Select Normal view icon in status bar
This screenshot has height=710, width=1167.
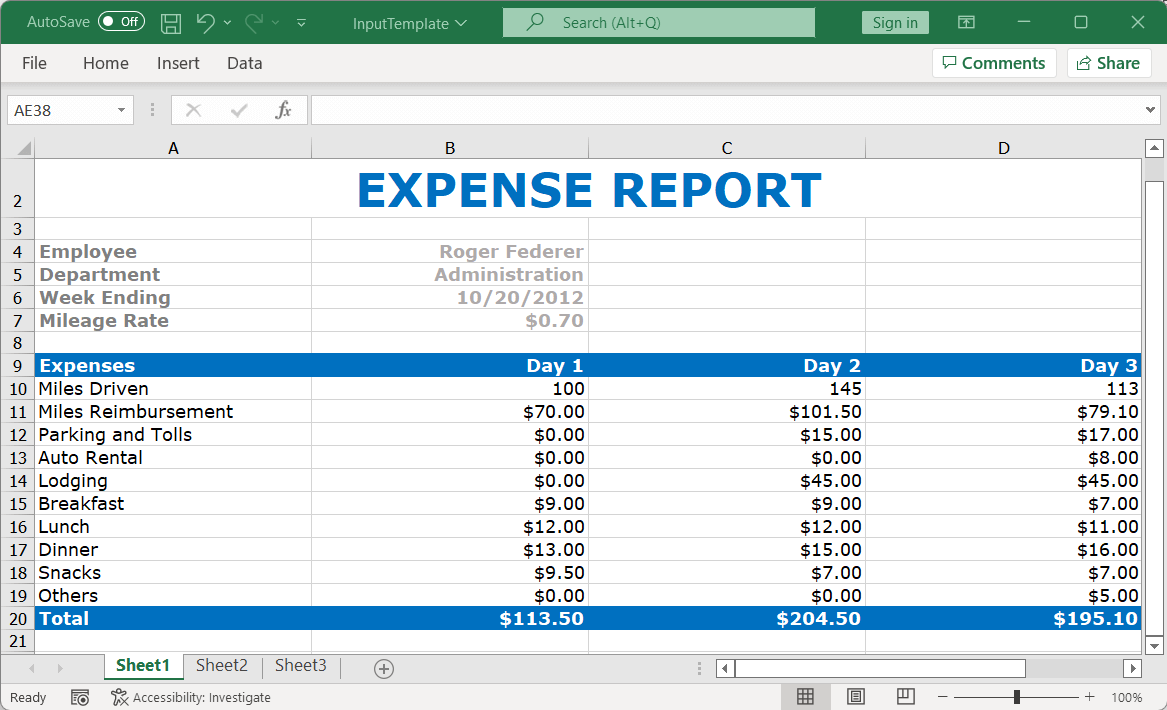click(x=805, y=697)
